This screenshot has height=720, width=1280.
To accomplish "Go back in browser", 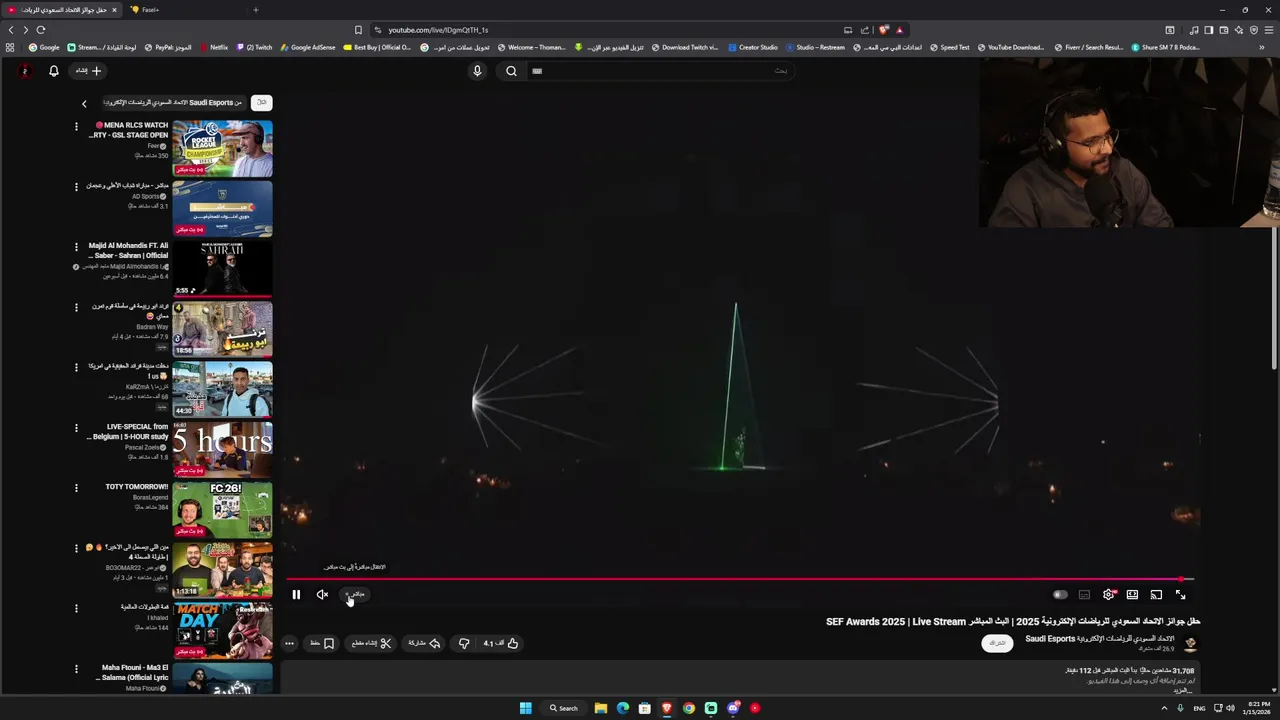I will point(11,30).
